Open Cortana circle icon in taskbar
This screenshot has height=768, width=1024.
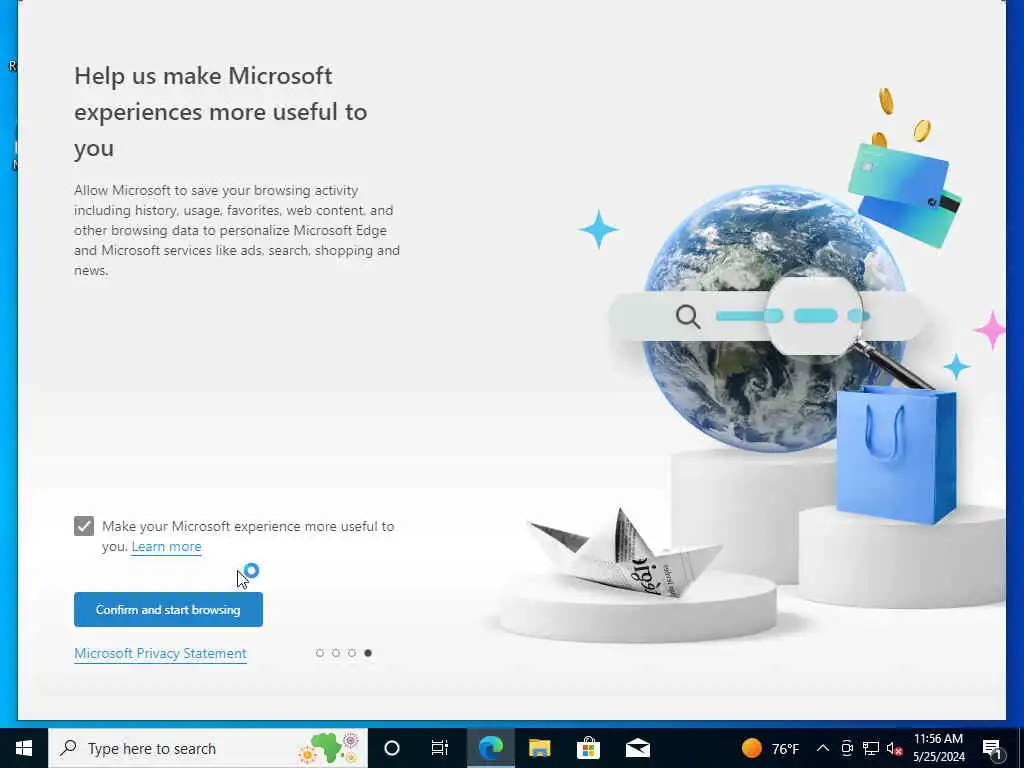pos(391,748)
